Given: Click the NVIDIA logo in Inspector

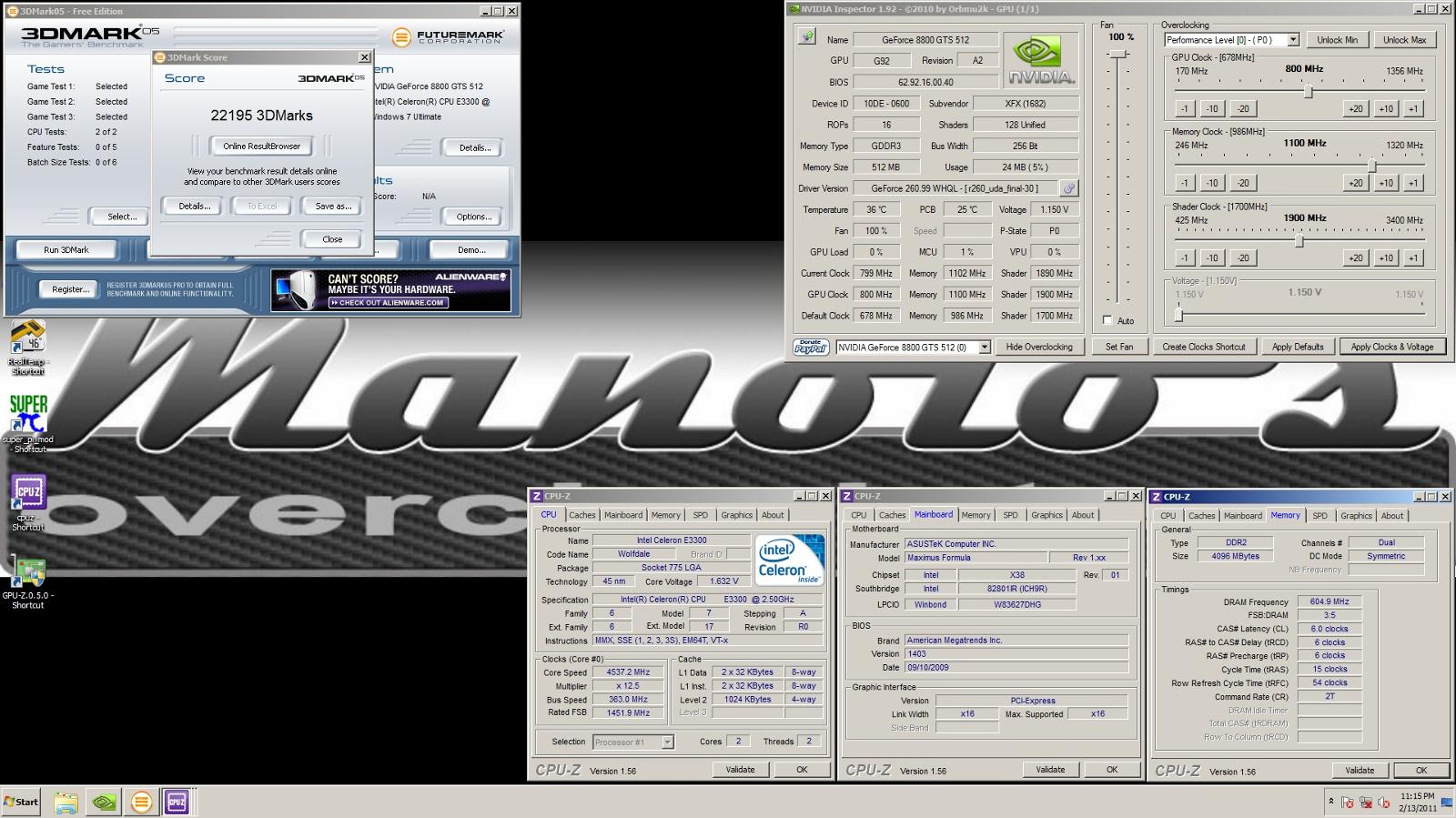Looking at the screenshot, I should coord(1041,61).
